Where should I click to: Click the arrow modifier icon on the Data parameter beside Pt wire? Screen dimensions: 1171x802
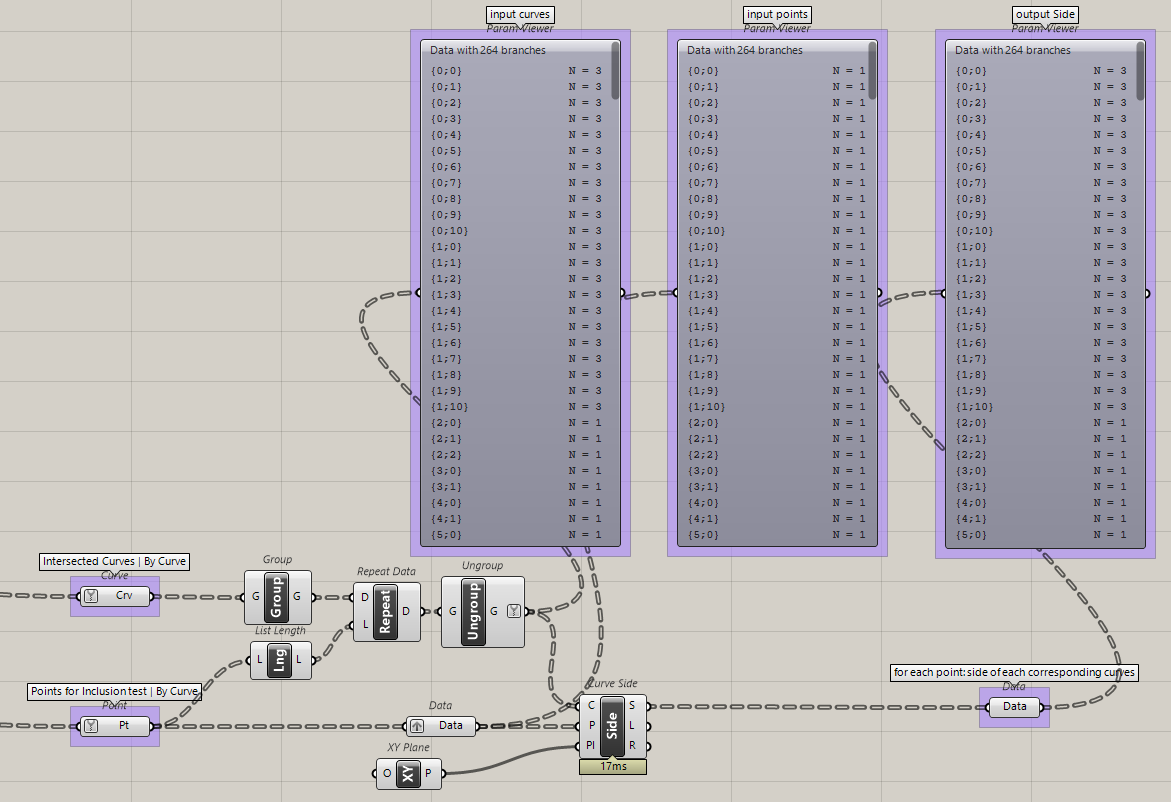[x=417, y=726]
